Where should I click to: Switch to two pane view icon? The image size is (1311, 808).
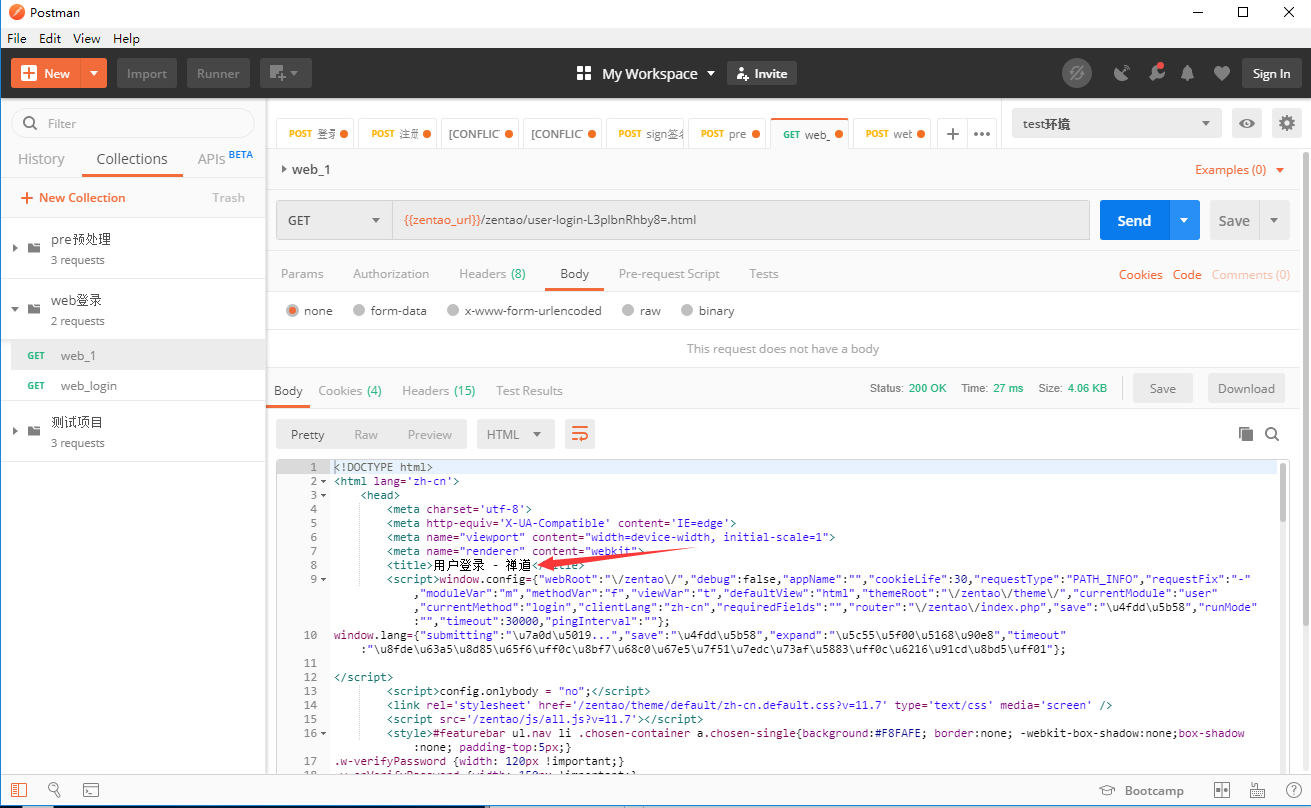(1221, 790)
